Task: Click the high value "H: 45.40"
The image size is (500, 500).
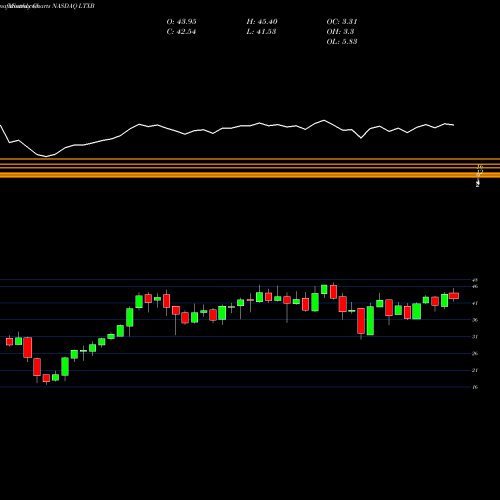Action: (x=262, y=22)
